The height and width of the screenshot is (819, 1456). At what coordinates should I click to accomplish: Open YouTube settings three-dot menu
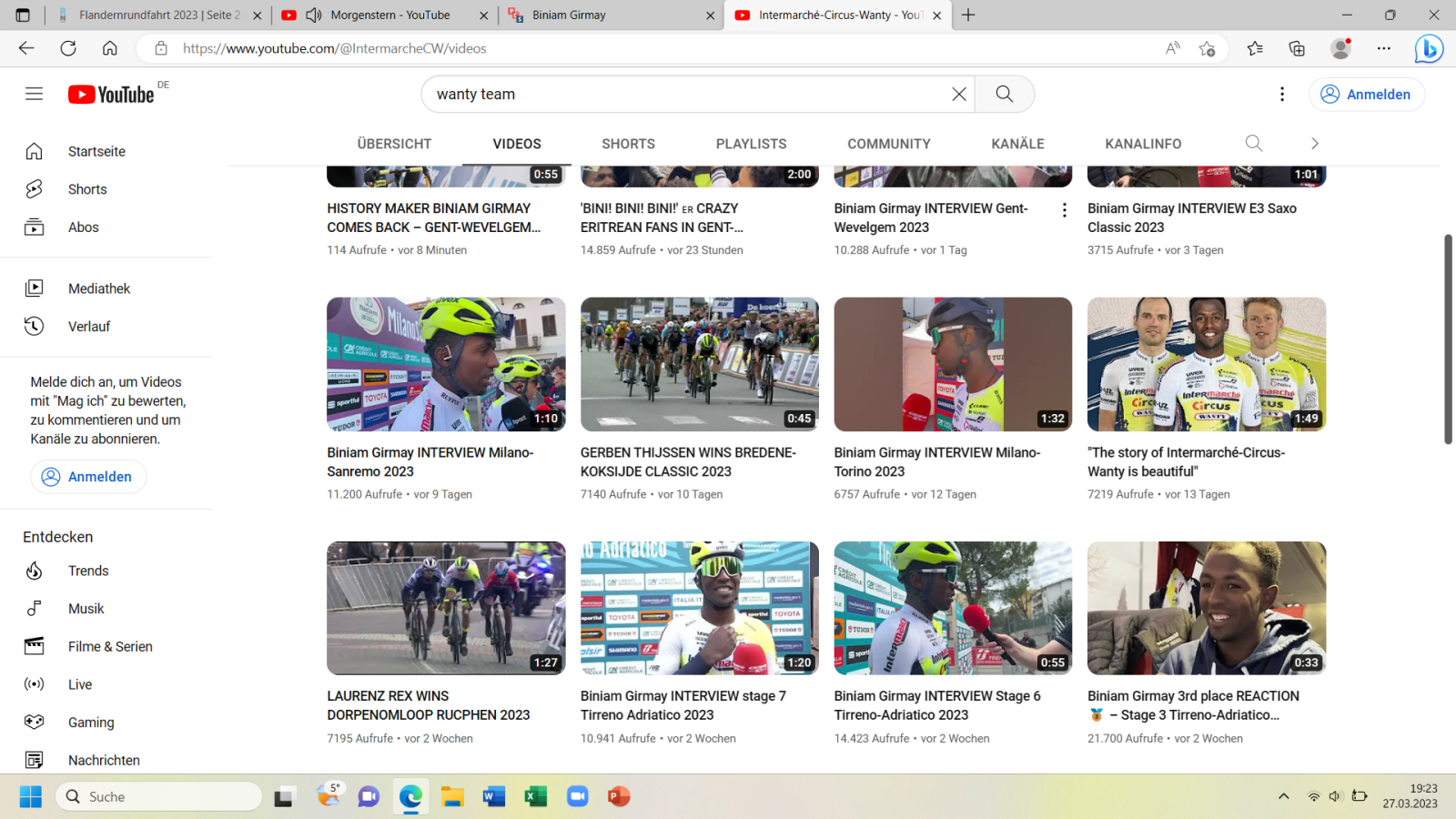[1281, 95]
